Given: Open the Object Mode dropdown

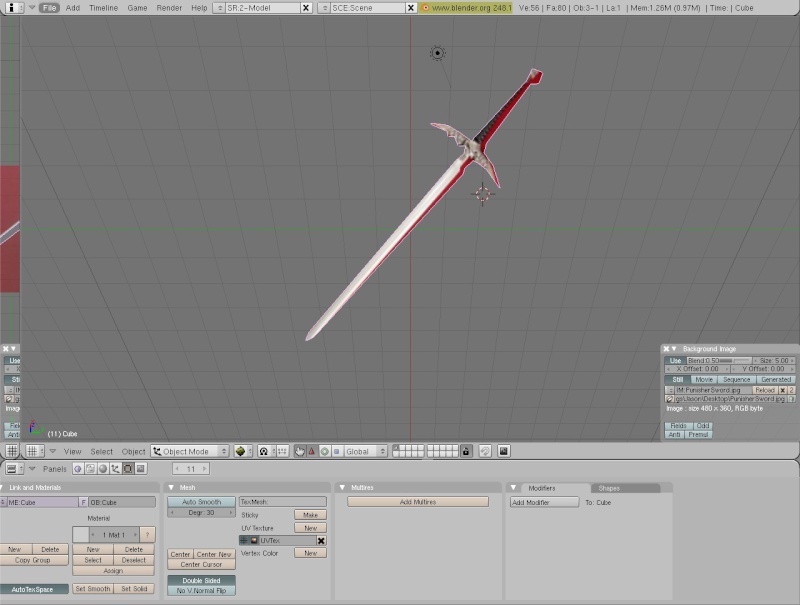Looking at the screenshot, I should point(190,451).
